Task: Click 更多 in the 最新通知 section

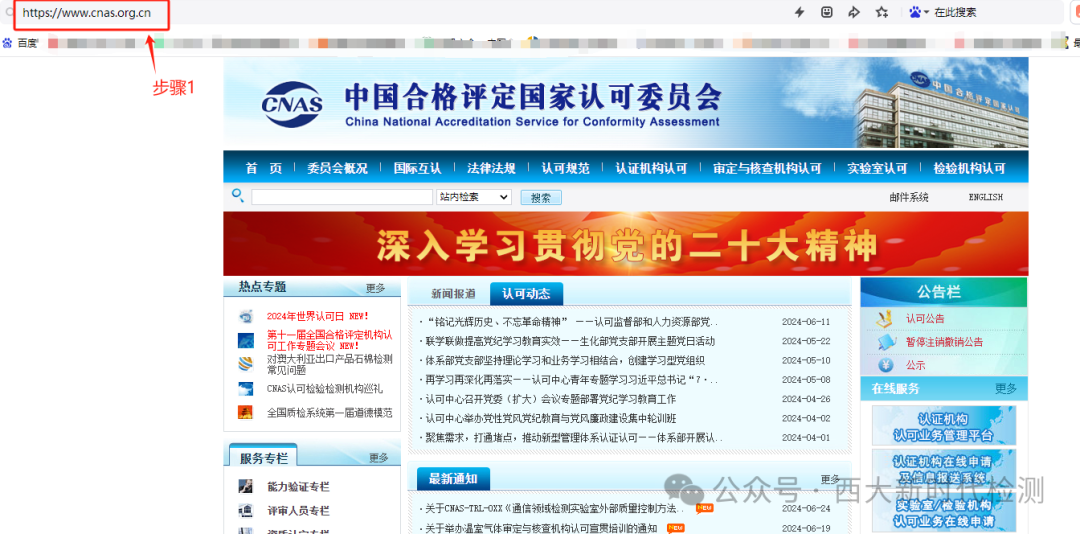Action: point(830,479)
